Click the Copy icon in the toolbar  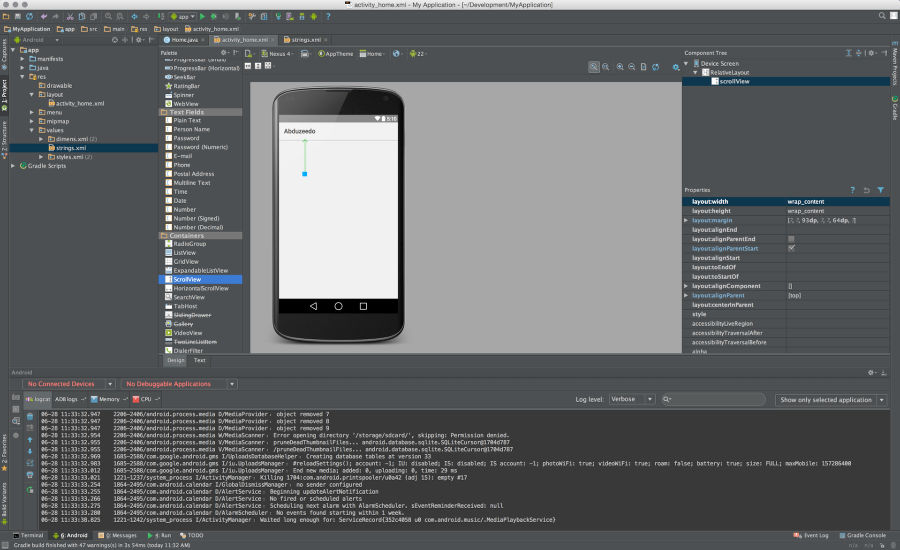click(82, 17)
